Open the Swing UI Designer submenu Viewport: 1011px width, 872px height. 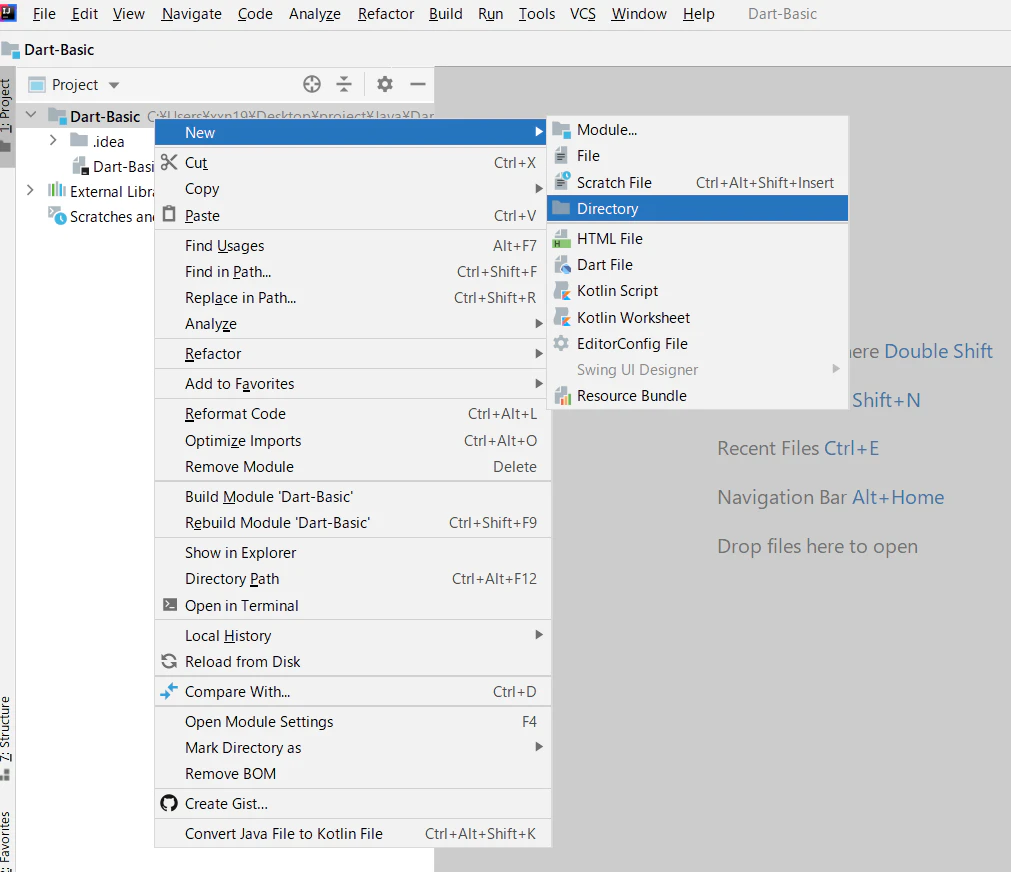[697, 370]
